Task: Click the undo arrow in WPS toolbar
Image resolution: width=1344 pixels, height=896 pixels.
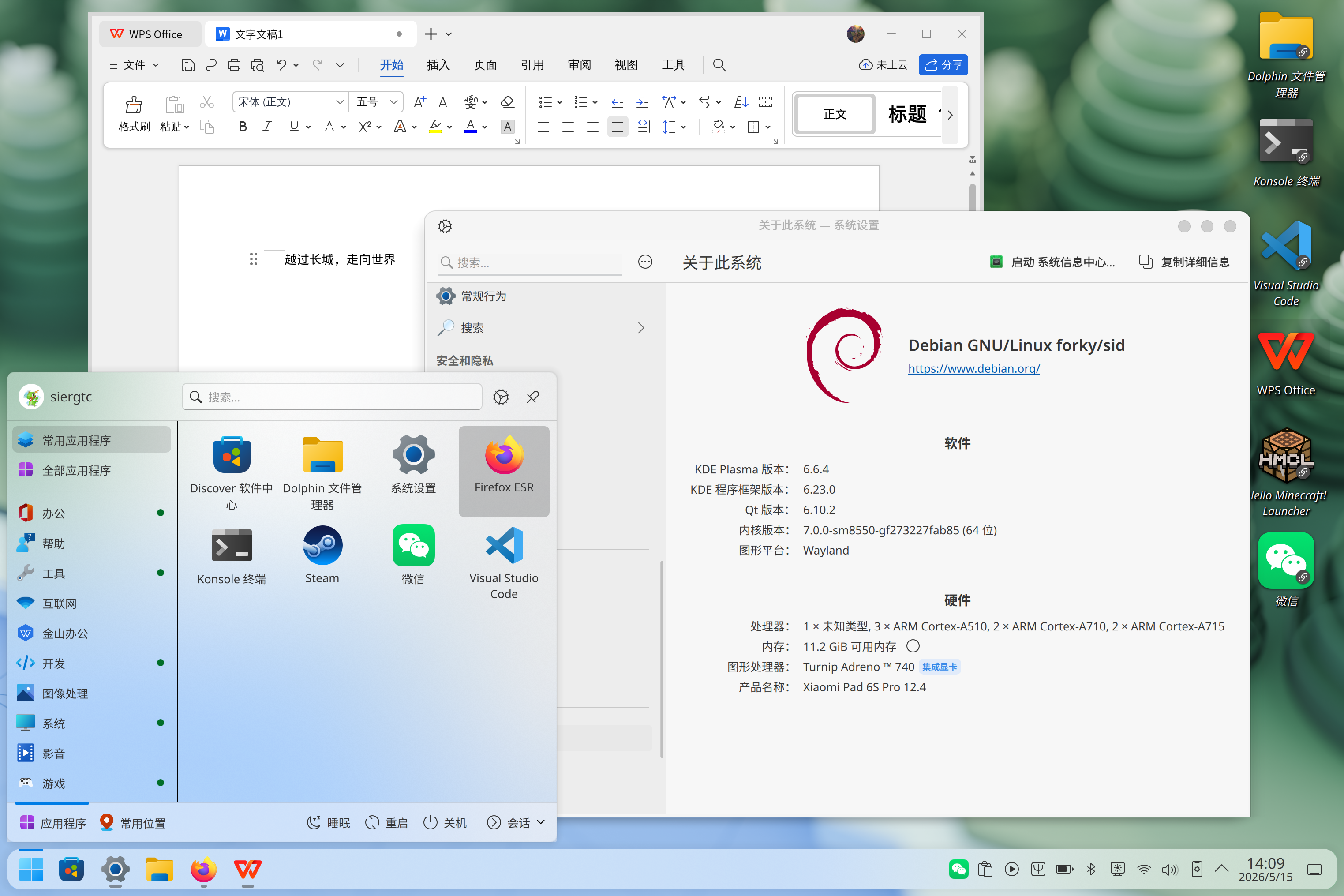Action: coord(281,65)
